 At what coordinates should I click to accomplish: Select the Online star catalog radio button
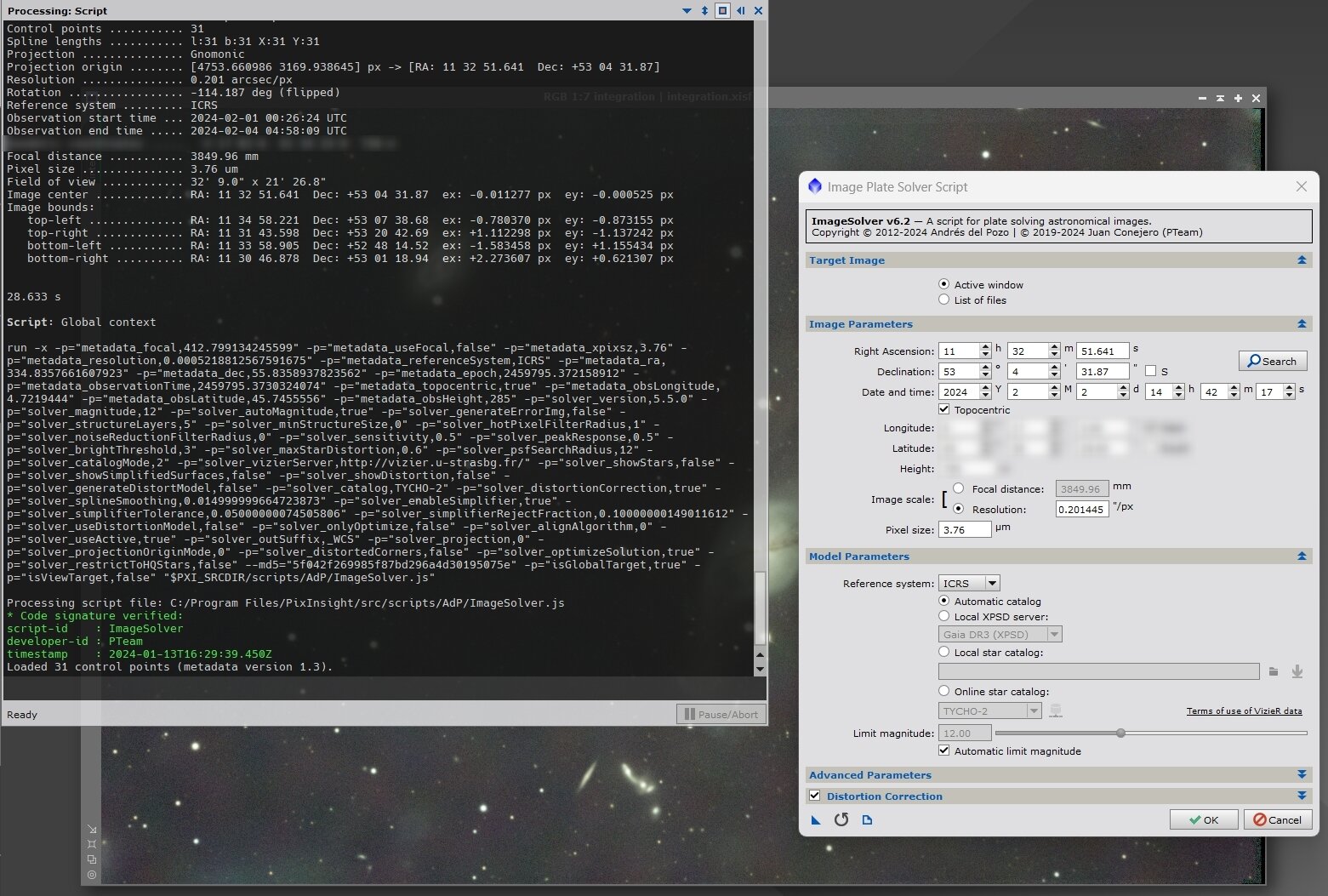click(944, 691)
